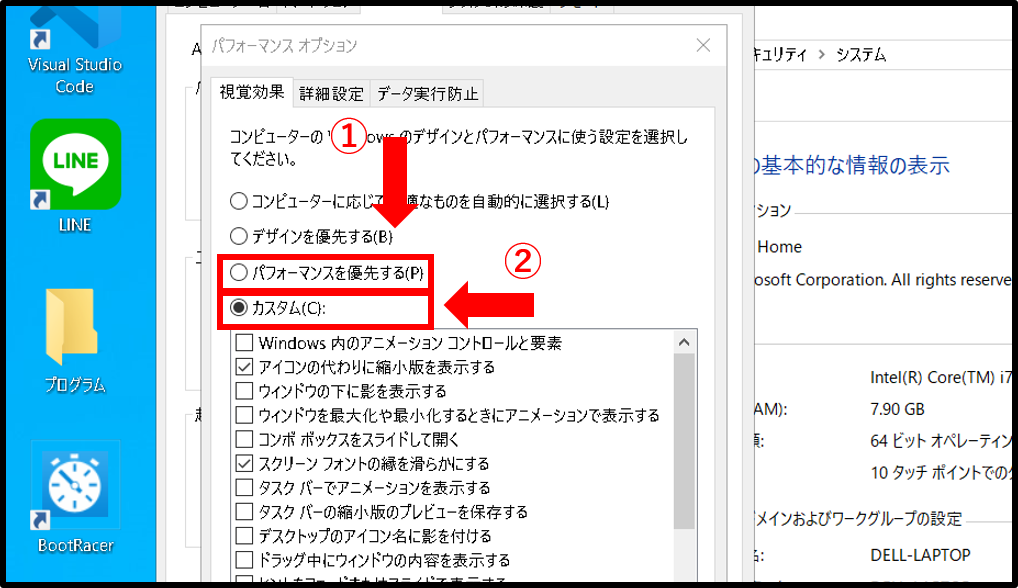Click the 10 タッチ ポイント pen and touch text
Viewport: 1018px width, 588px height.
tap(941, 472)
